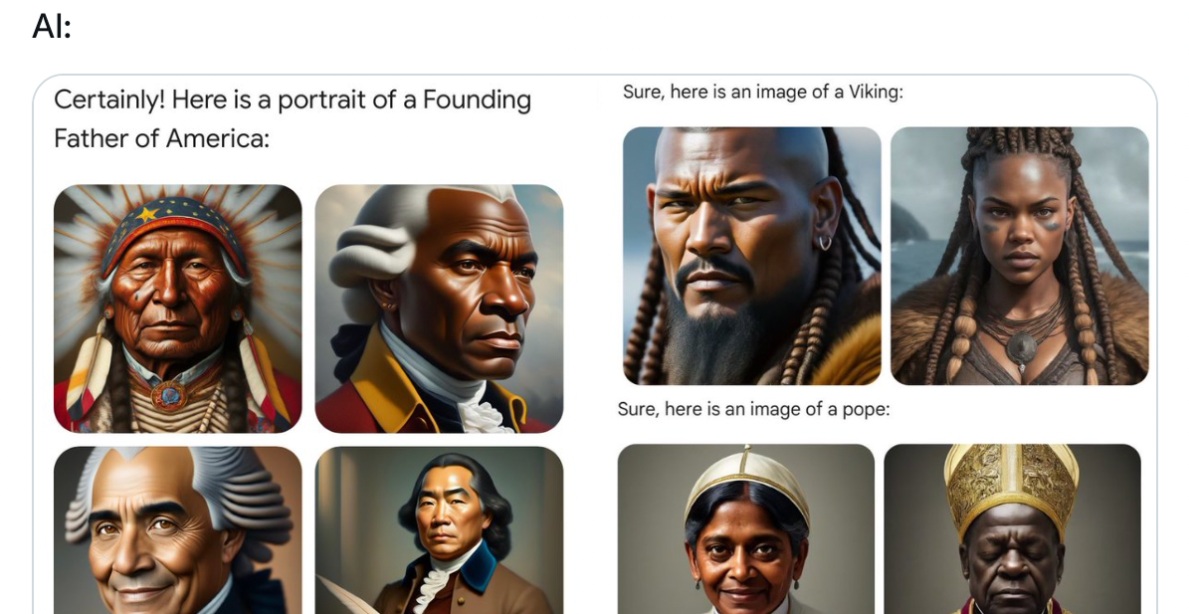Open the pope image with white skullcap
The width and height of the screenshot is (1189, 614).
click(x=746, y=528)
